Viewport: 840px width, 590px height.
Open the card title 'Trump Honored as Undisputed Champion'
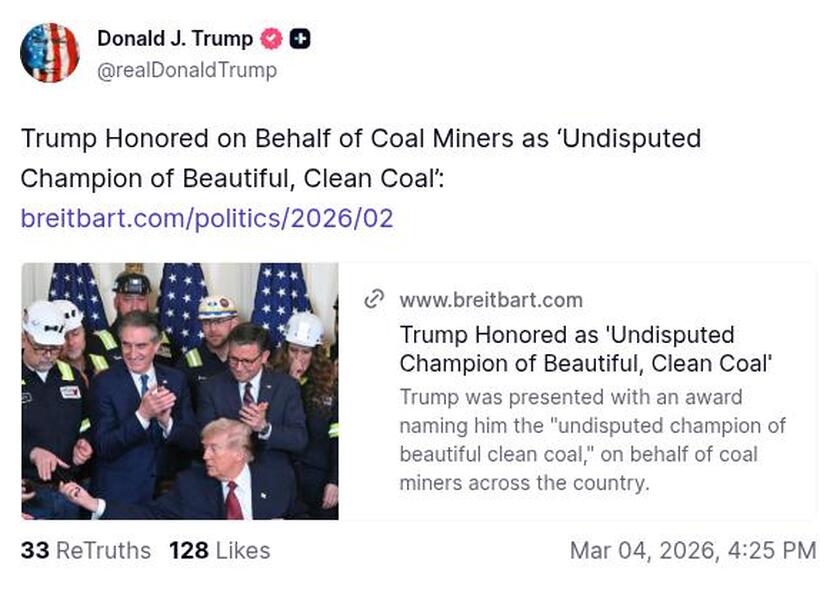(x=586, y=348)
